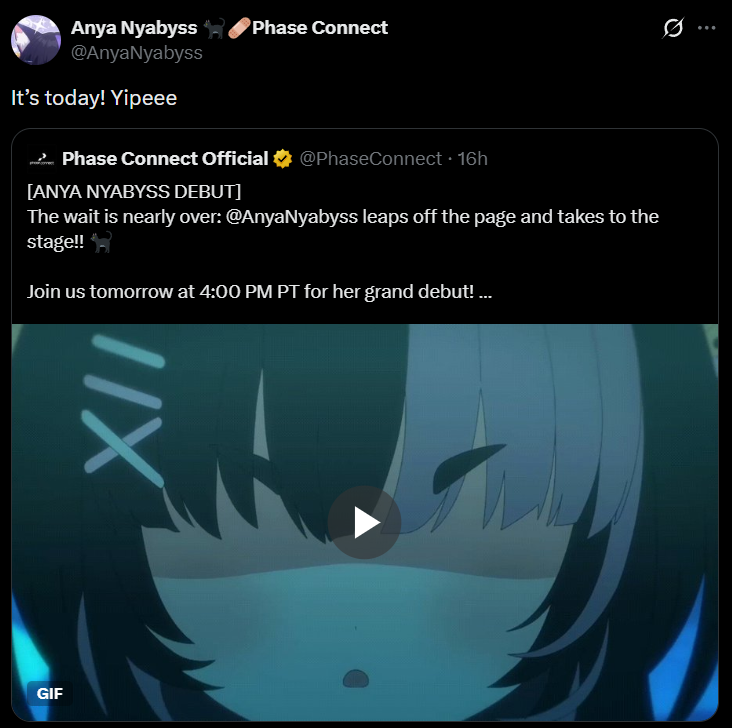Open the Grok explain-post icon
Viewport: 732px width, 728px height.
(x=673, y=28)
